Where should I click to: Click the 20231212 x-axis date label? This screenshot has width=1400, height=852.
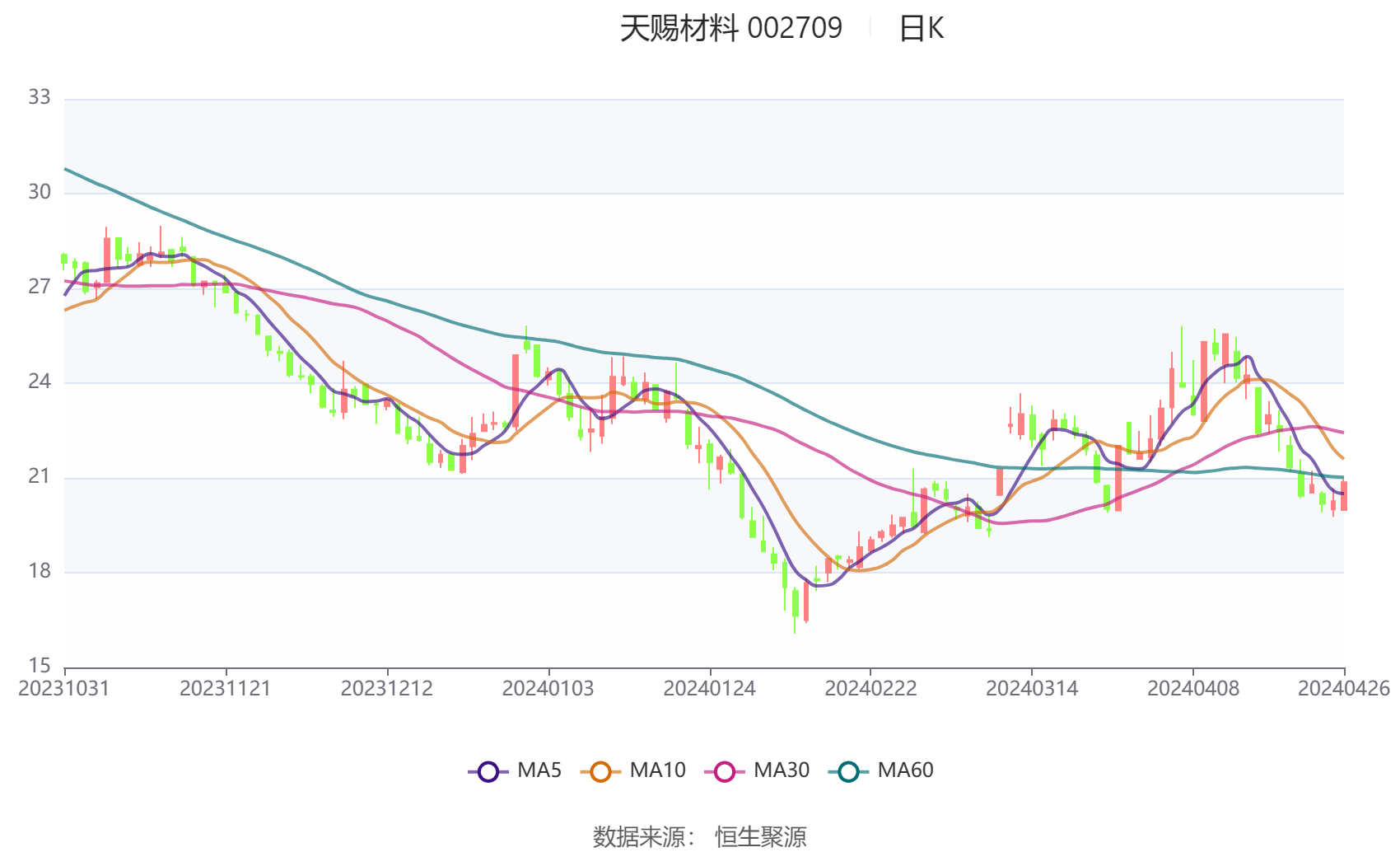(387, 689)
